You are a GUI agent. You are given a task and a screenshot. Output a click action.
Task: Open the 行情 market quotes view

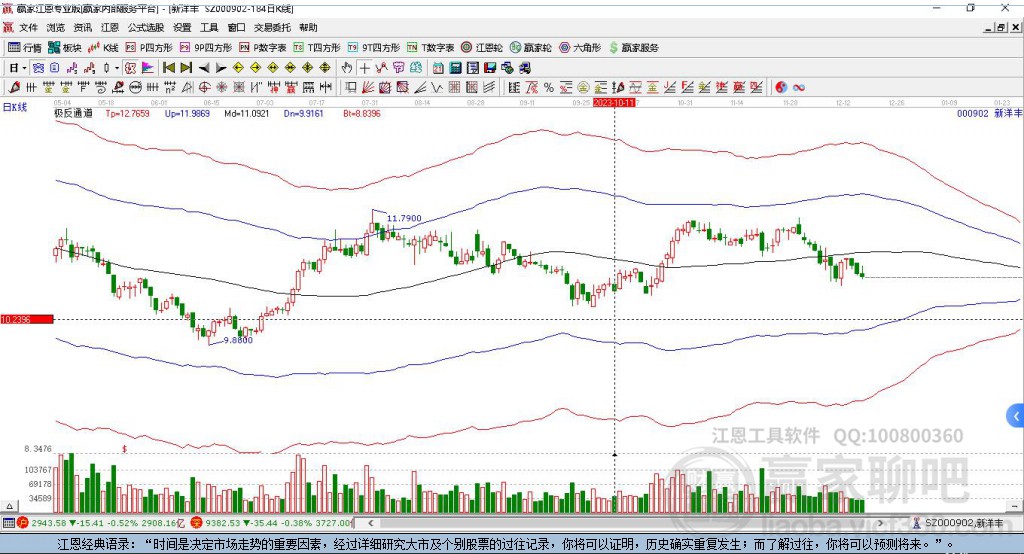click(x=25, y=48)
